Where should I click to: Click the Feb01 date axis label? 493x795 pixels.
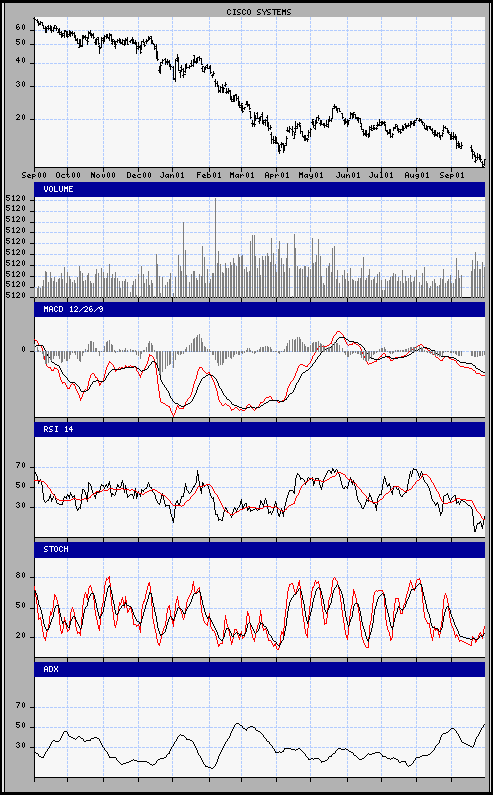point(209,175)
